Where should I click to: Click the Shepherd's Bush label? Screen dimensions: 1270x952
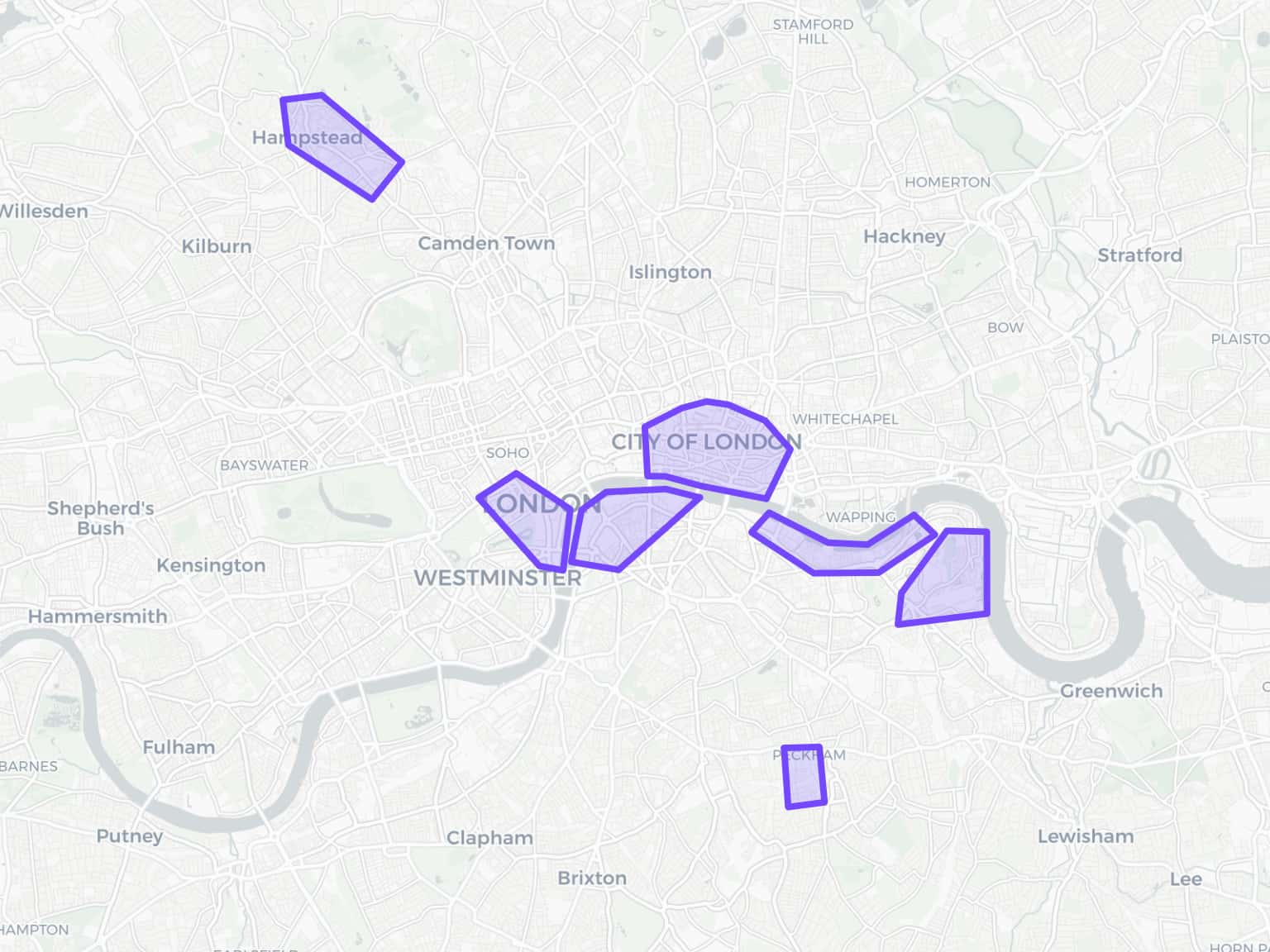pos(100,518)
